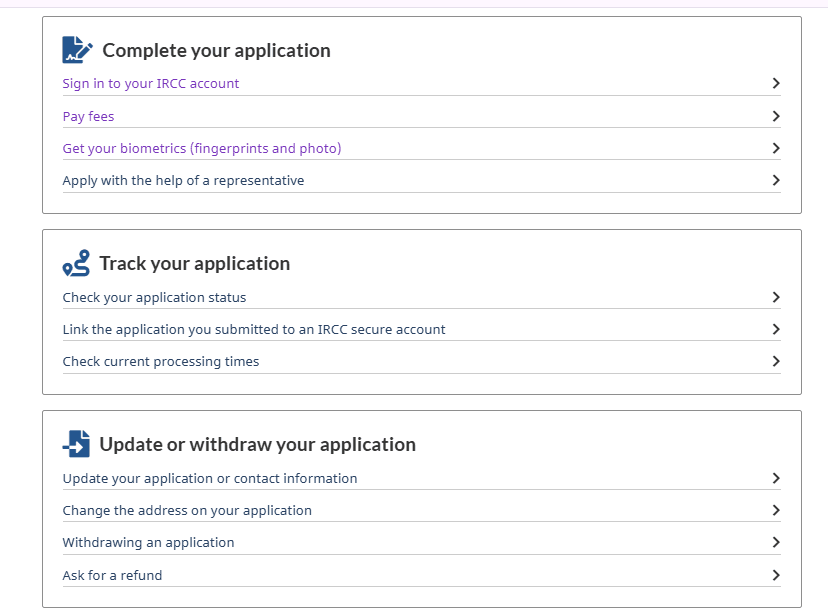Click chevron beside Get your biometrics
Image resolution: width=828 pixels, height=613 pixels.
point(776,148)
